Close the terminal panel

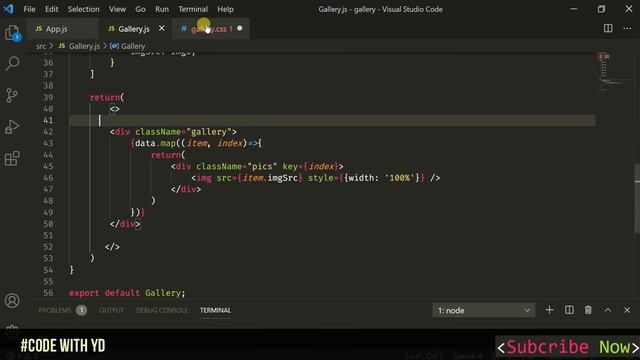point(627,310)
